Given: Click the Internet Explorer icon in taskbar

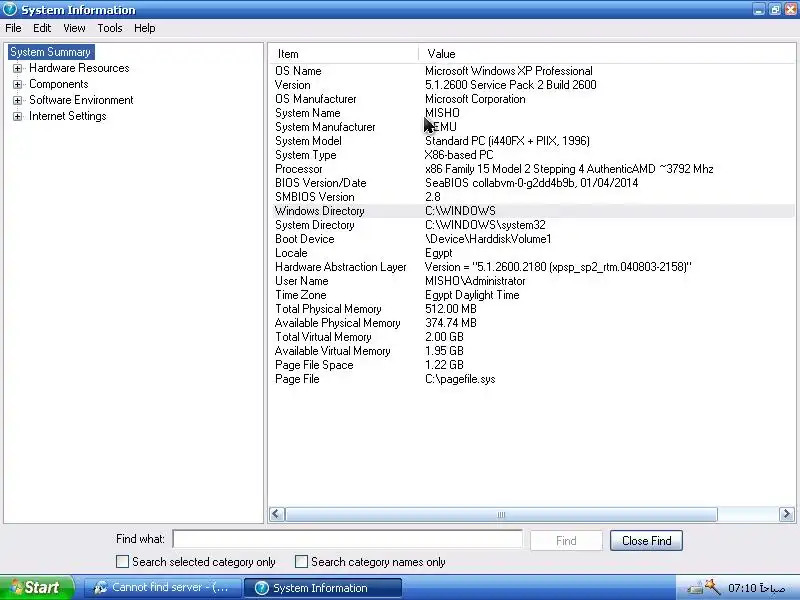Looking at the screenshot, I should pos(101,588).
